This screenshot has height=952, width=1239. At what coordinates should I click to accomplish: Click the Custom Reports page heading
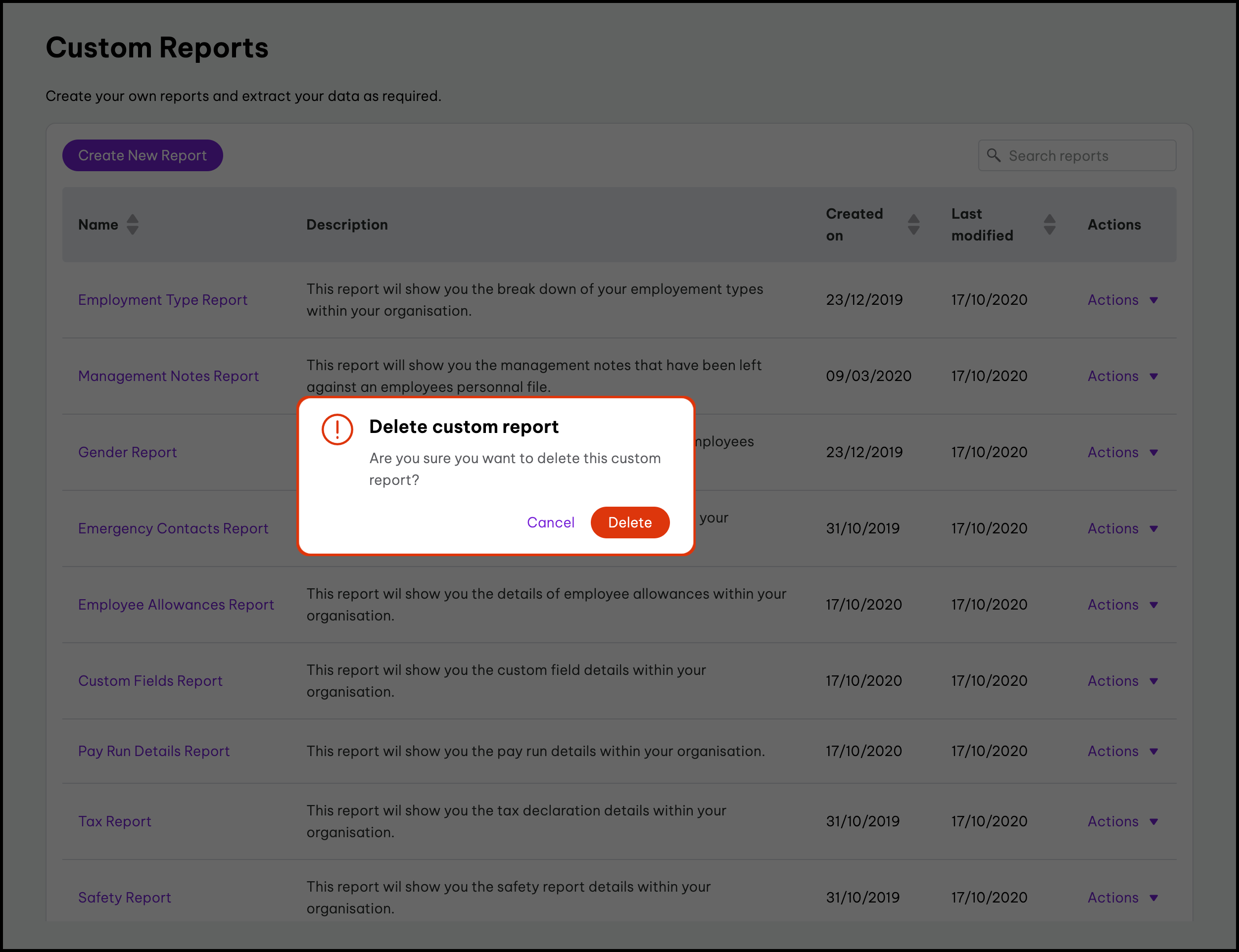[x=157, y=47]
